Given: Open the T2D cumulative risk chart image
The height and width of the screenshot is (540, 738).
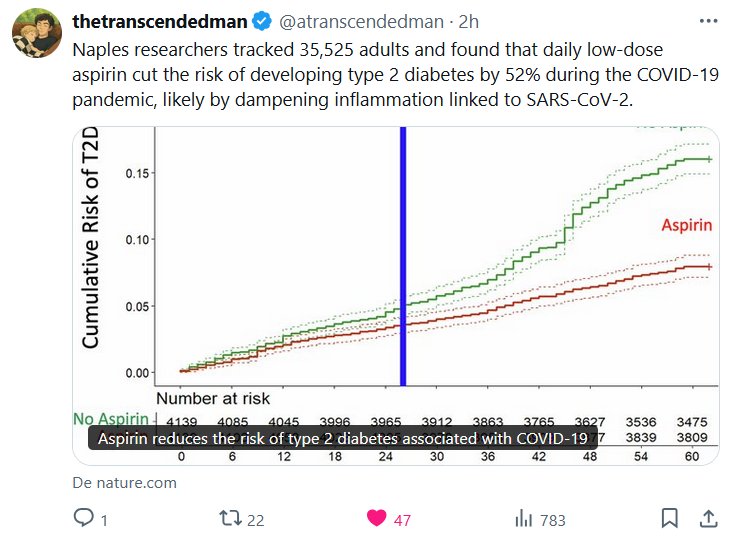Looking at the screenshot, I should click(395, 260).
